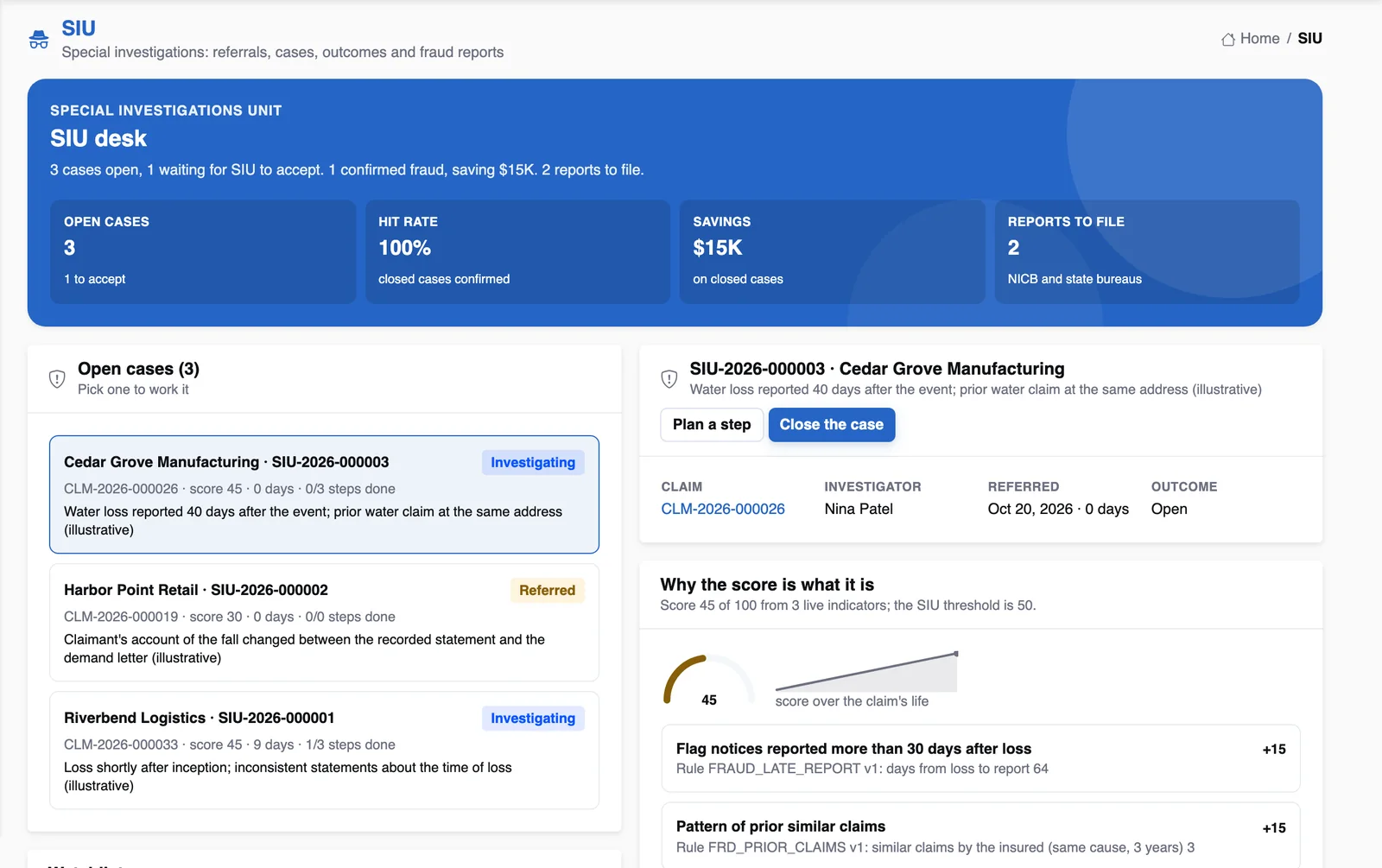Click +15 on the prior similar claims
Viewport: 1382px width, 868px height.
[x=1274, y=828]
